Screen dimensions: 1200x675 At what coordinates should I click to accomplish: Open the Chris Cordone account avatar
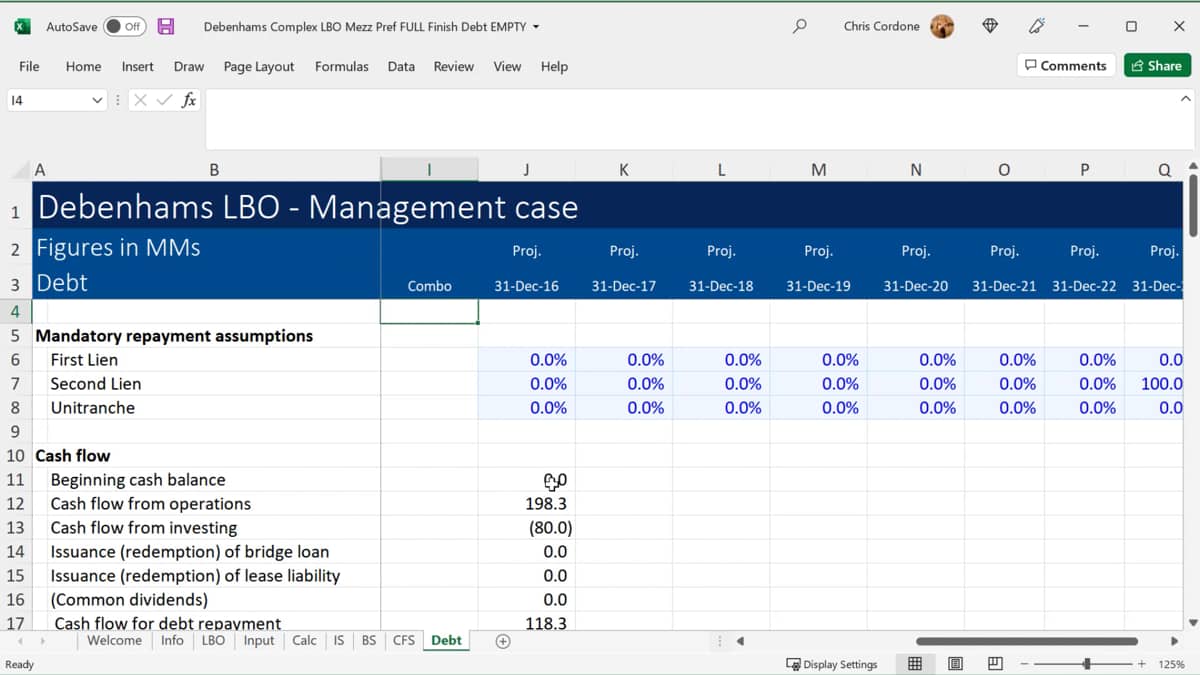pyautogui.click(x=941, y=27)
